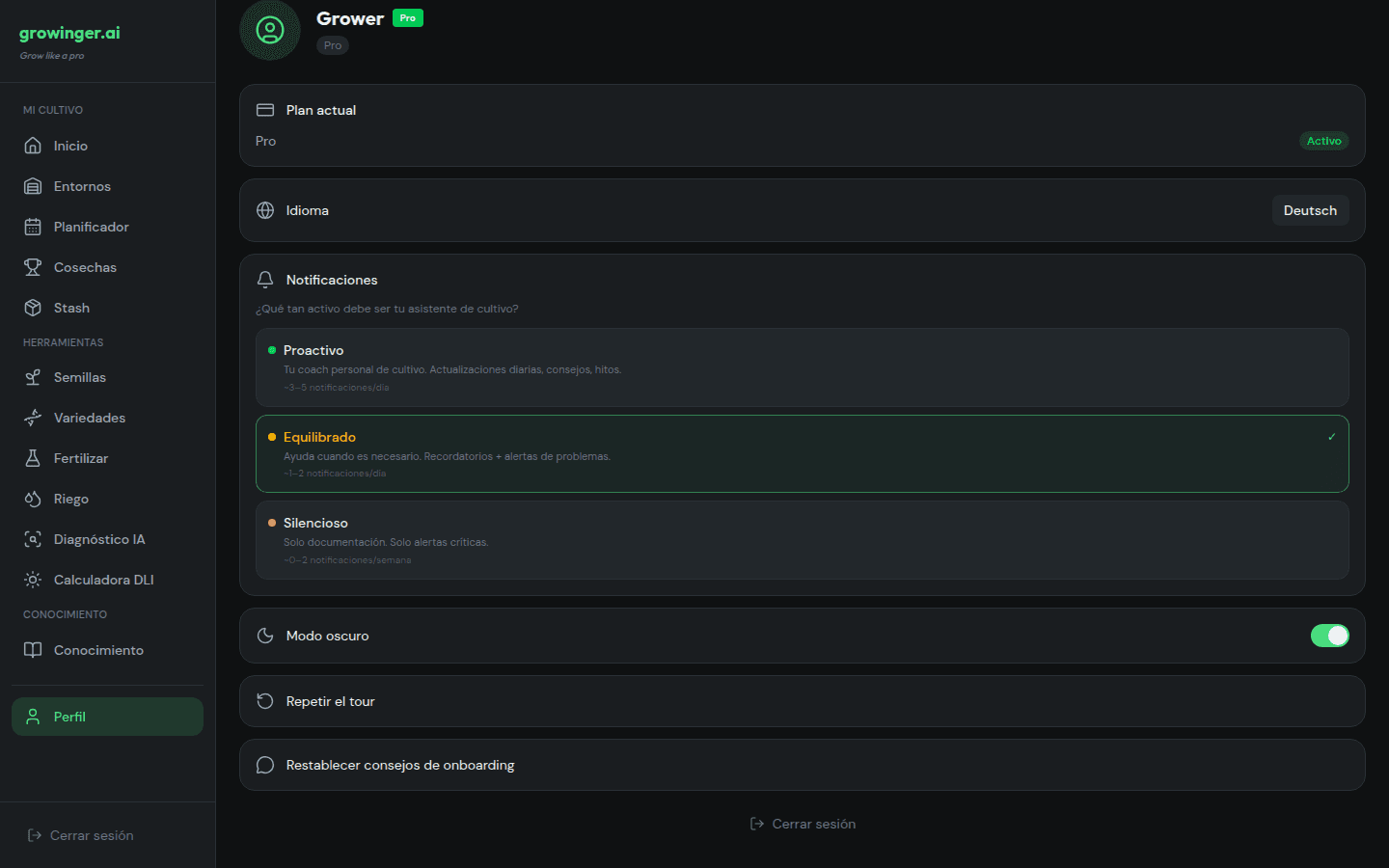
Task: Open Calculadora DLI from the sidebar
Action: pyautogui.click(x=107, y=580)
